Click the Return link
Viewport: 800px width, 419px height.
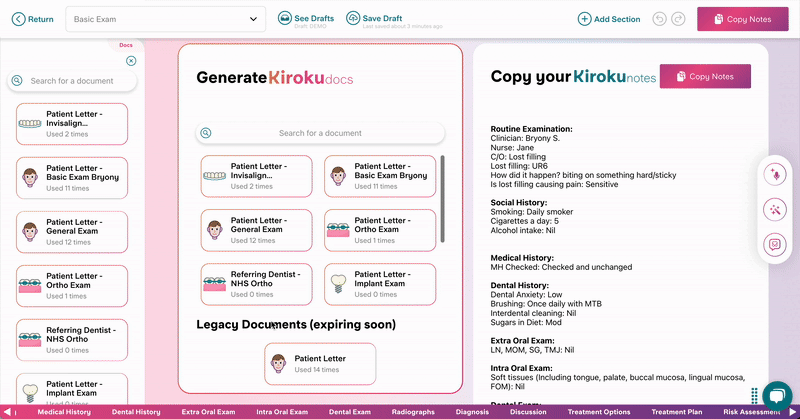coord(33,19)
